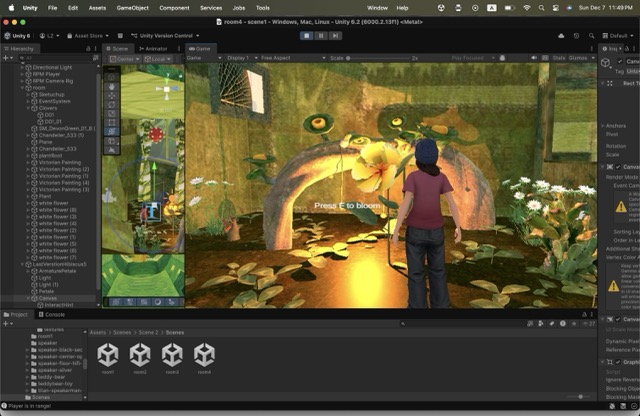This screenshot has height=416, width=640.
Task: Open the GameObject menu
Action: (131, 7)
